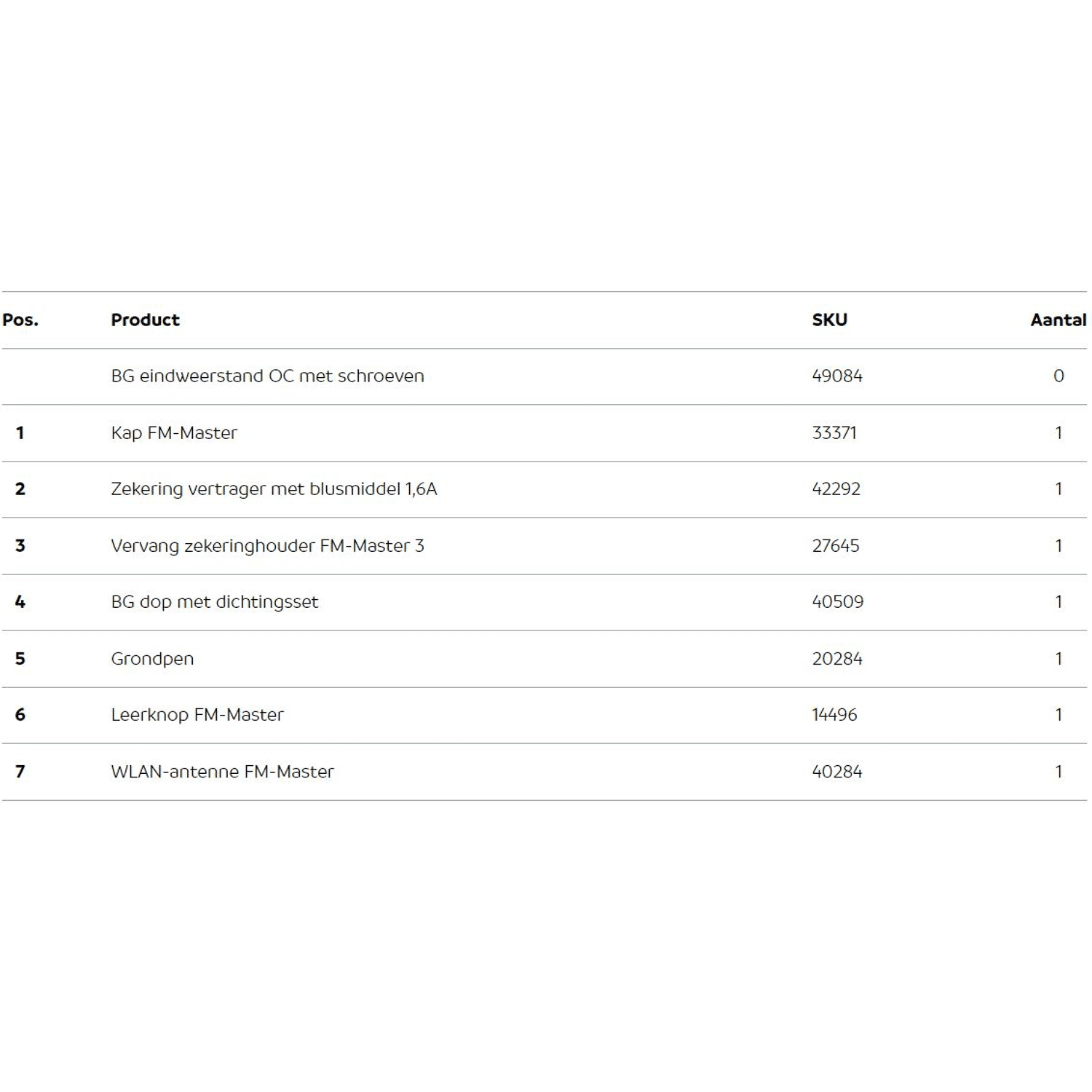
Task: Click the SKU column header
Action: click(829, 320)
